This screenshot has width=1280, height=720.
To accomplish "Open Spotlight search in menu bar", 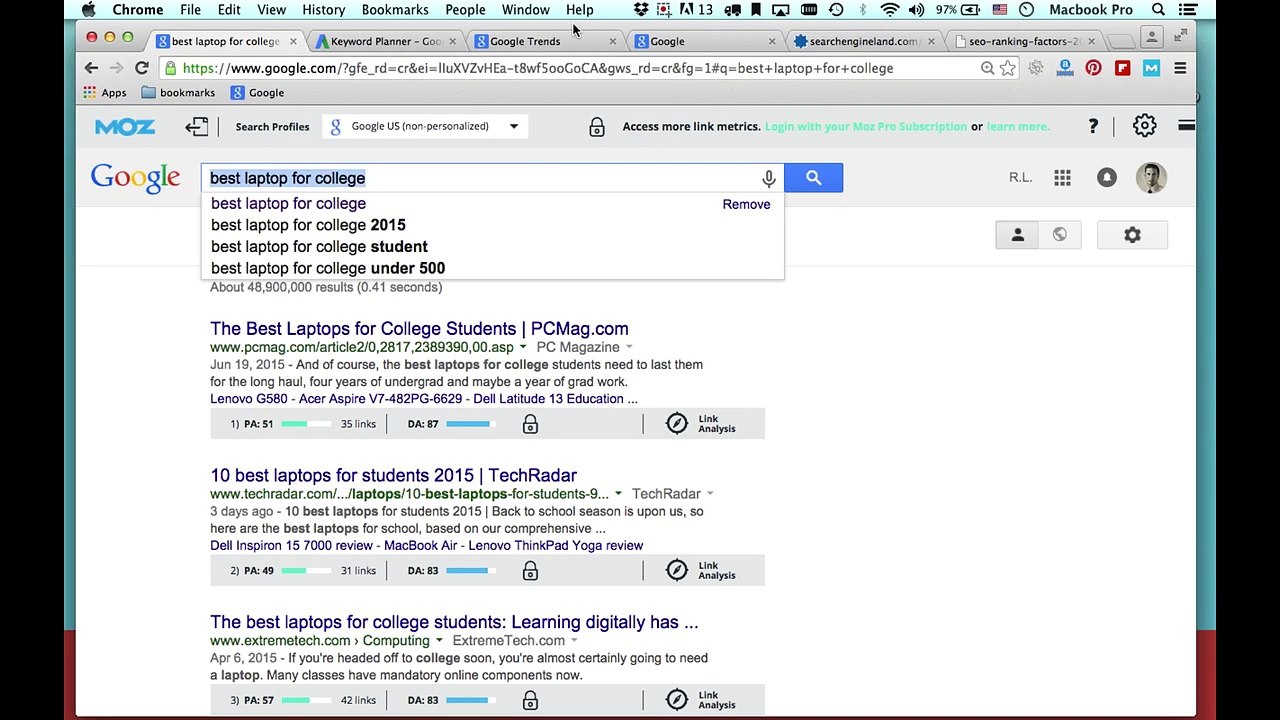I will (x=1158, y=10).
